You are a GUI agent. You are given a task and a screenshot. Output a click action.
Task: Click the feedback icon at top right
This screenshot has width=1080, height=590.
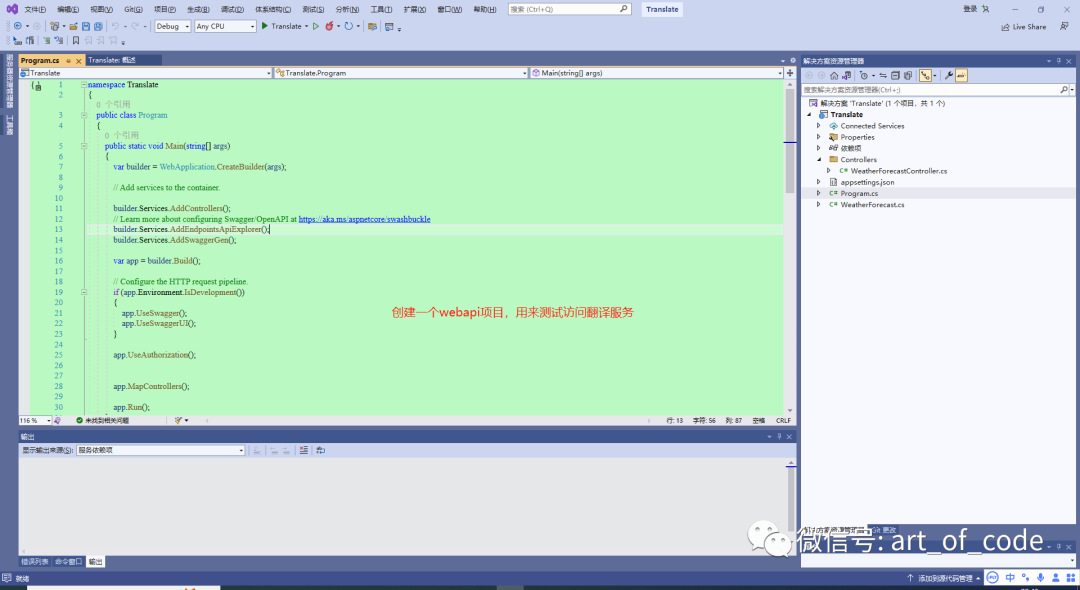[x=1064, y=26]
